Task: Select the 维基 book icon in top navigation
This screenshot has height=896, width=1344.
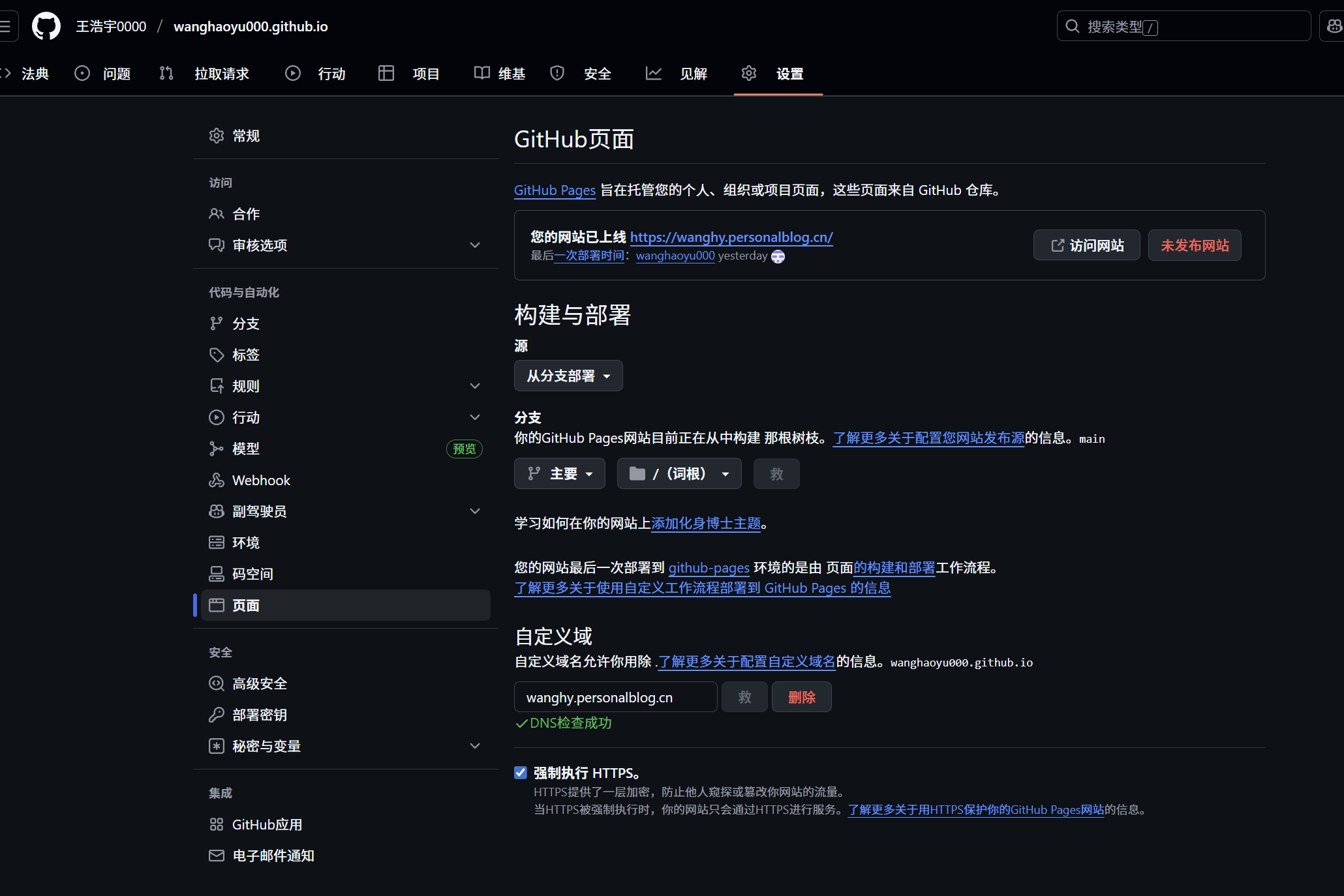Action: [482, 73]
